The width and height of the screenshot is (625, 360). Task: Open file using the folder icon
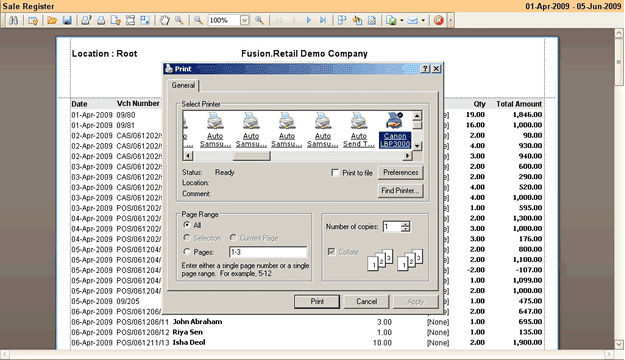[52, 20]
